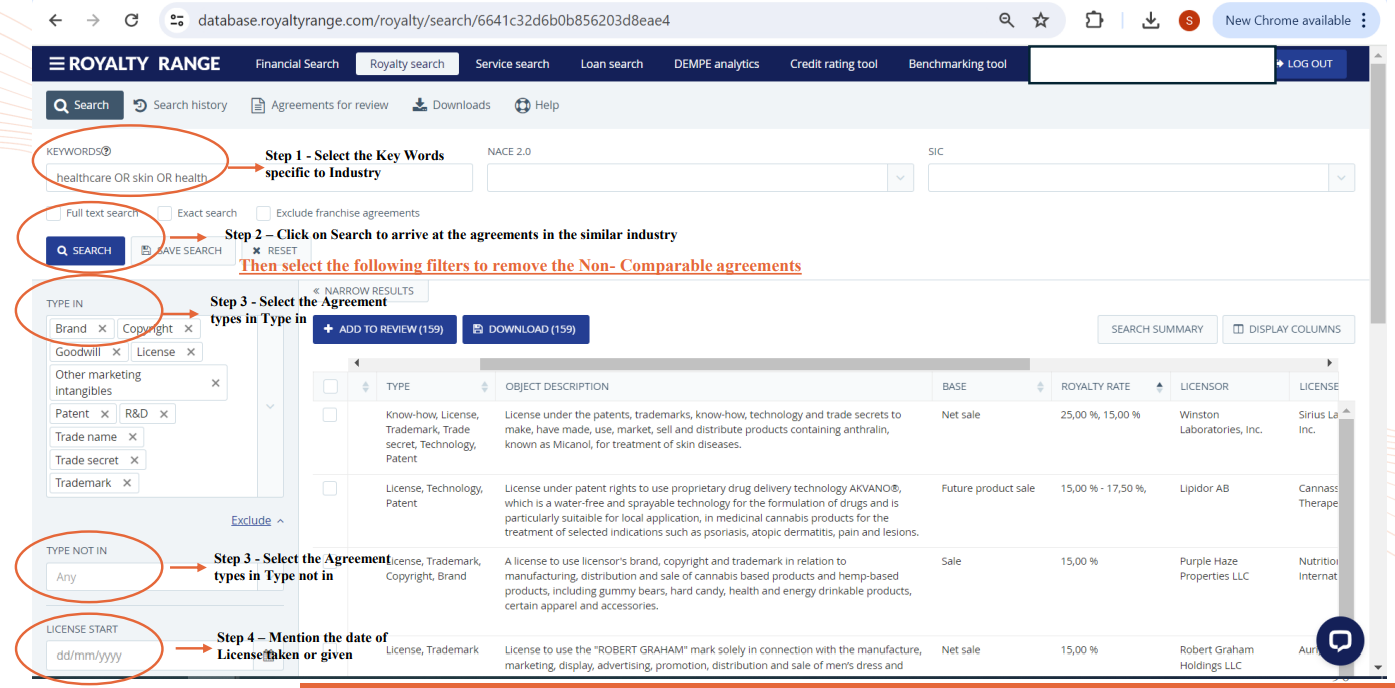Open Search history
This screenshot has height=688, width=1395.
coord(180,105)
